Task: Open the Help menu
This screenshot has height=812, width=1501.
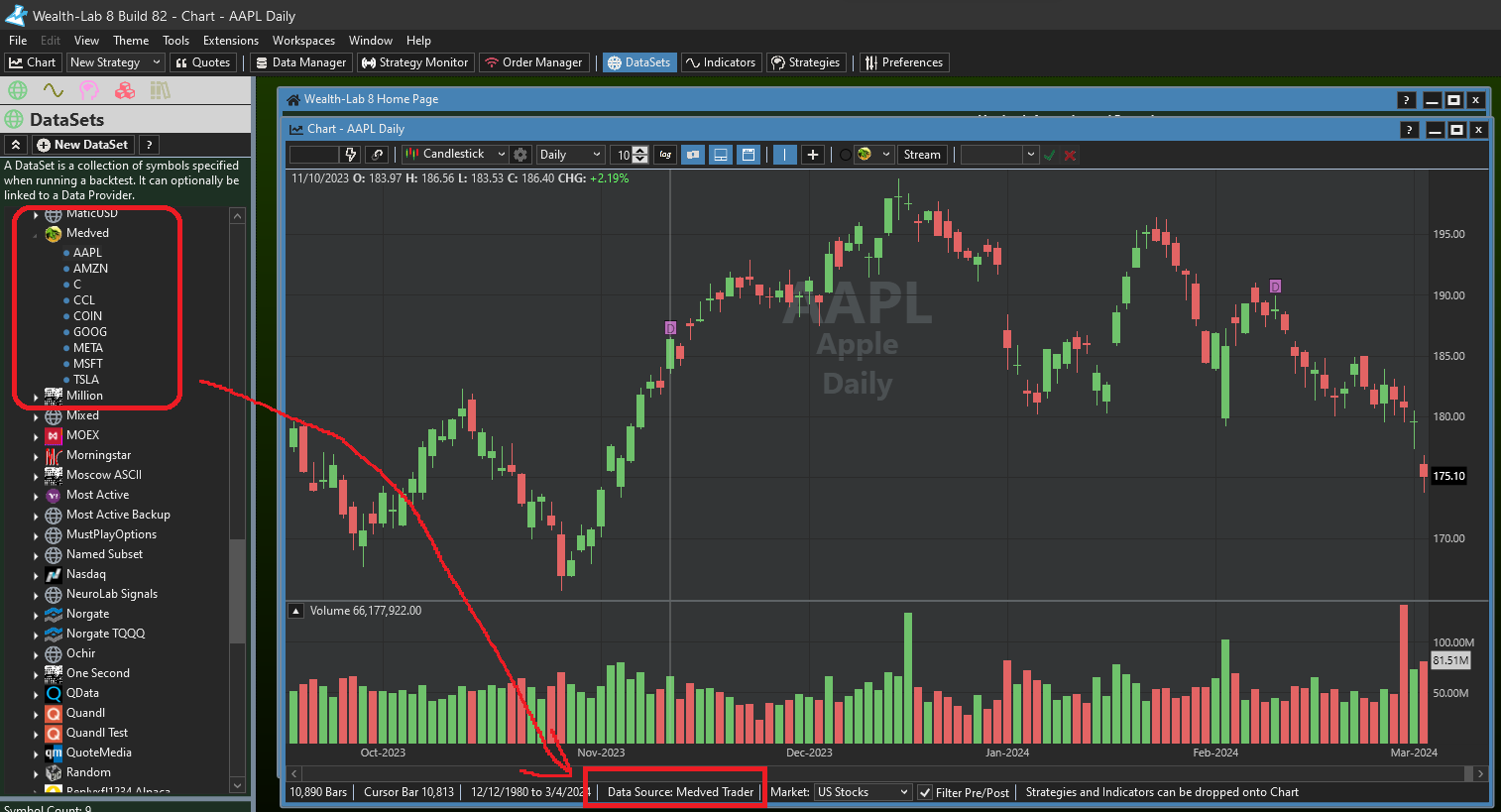Action: (x=418, y=41)
